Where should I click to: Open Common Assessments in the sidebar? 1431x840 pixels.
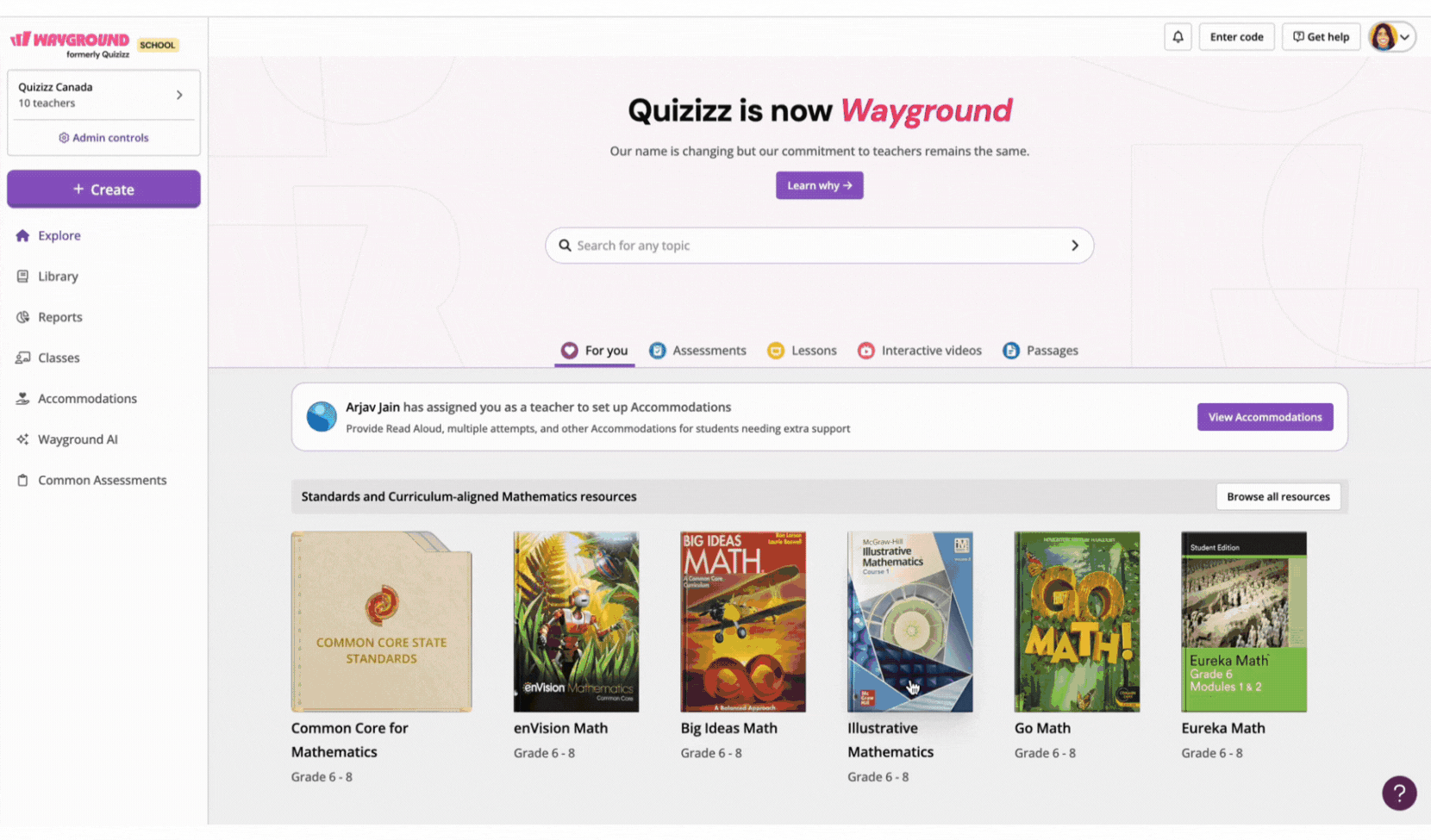(103, 480)
